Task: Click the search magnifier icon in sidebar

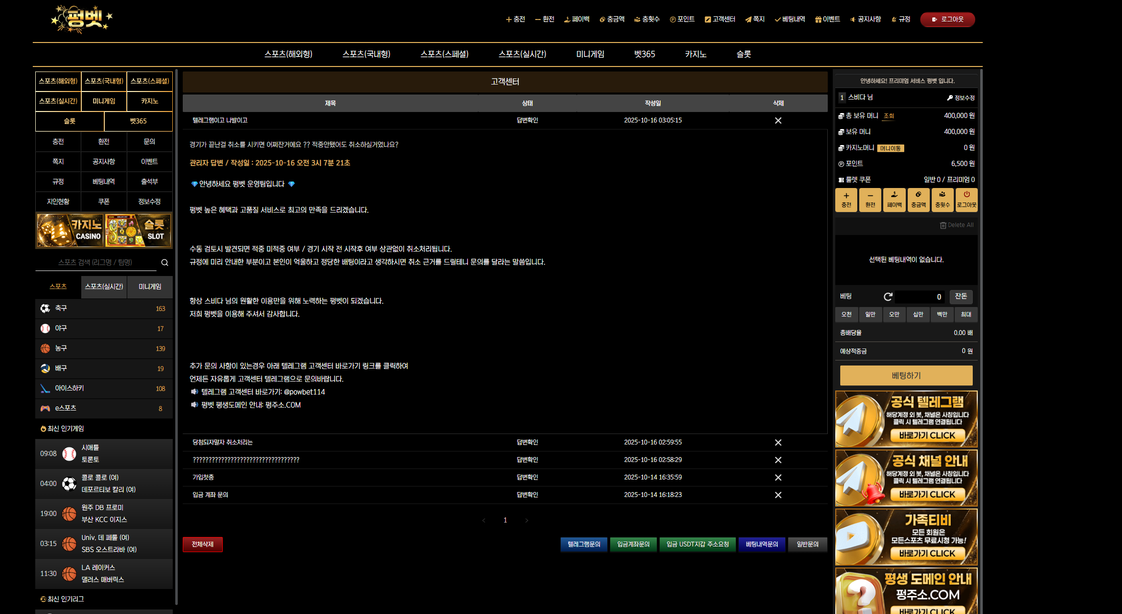Action: 165,263
